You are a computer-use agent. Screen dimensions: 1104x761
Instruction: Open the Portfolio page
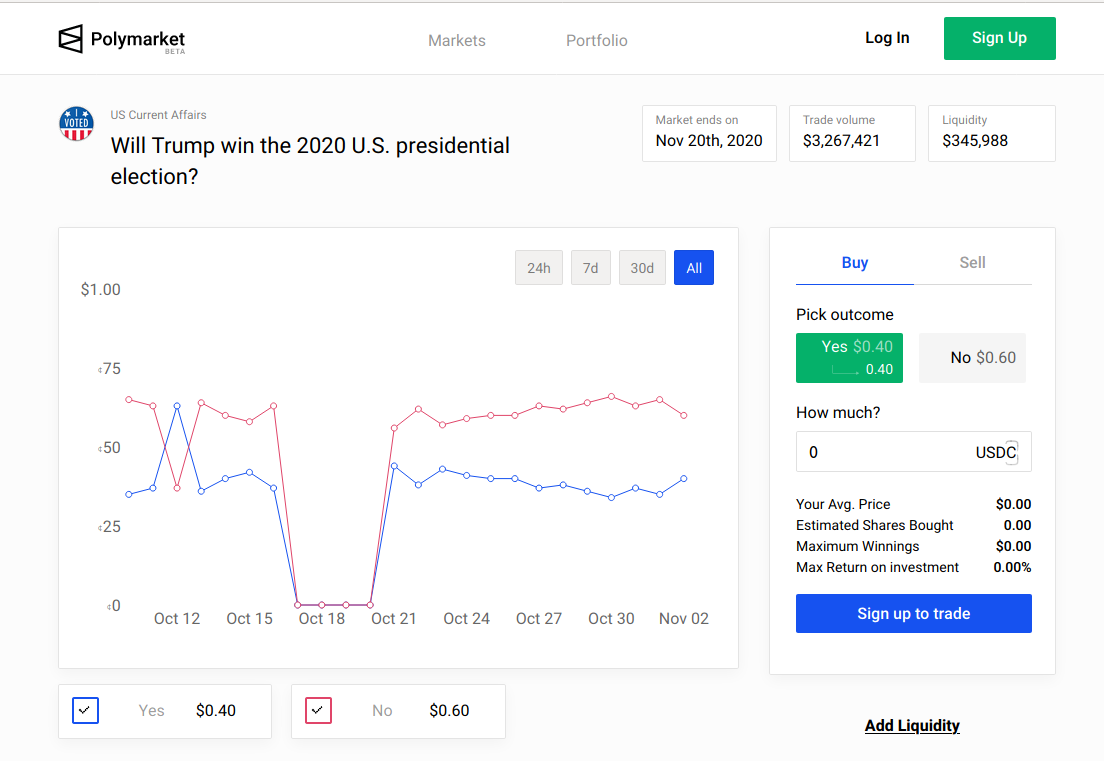click(x=597, y=41)
